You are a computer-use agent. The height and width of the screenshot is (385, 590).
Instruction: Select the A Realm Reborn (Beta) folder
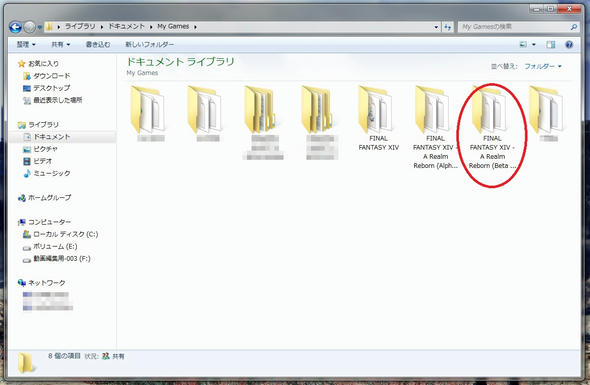[x=492, y=127]
